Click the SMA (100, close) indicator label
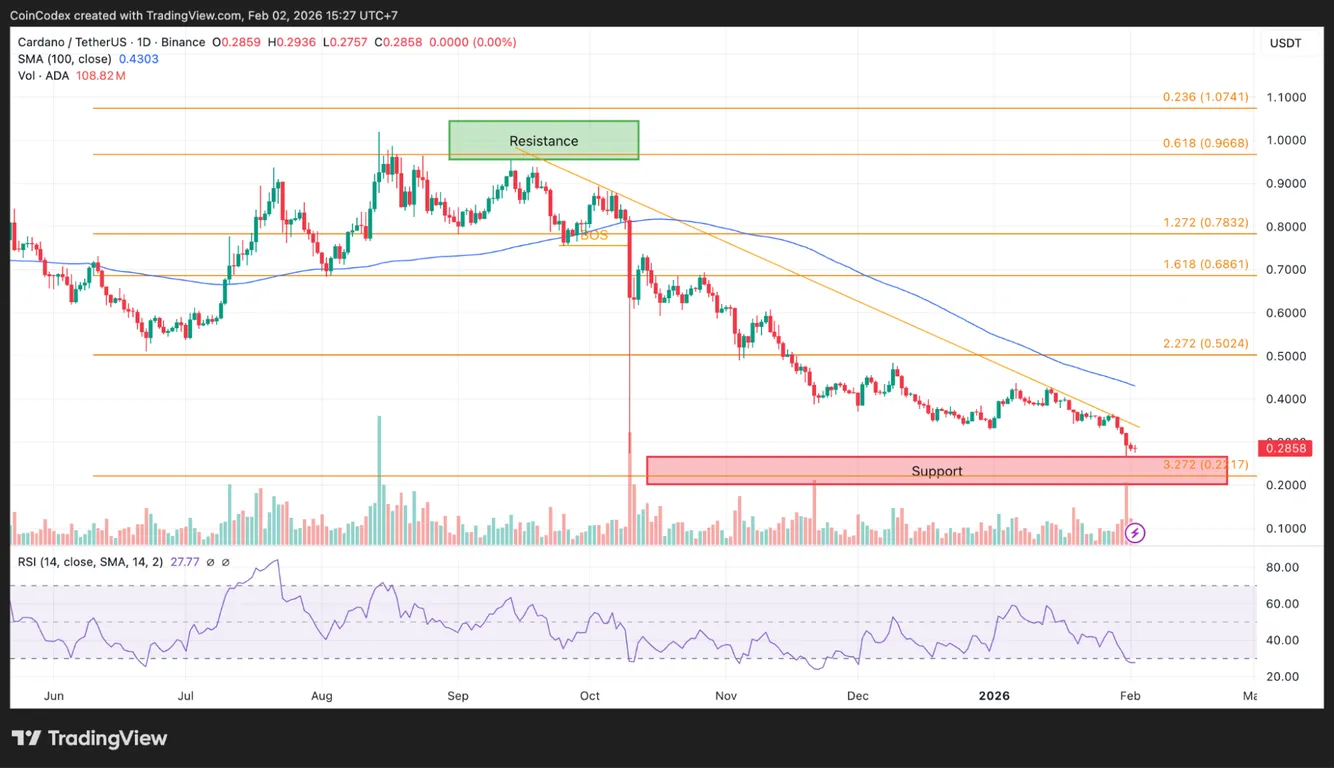1334x768 pixels. pos(64,59)
